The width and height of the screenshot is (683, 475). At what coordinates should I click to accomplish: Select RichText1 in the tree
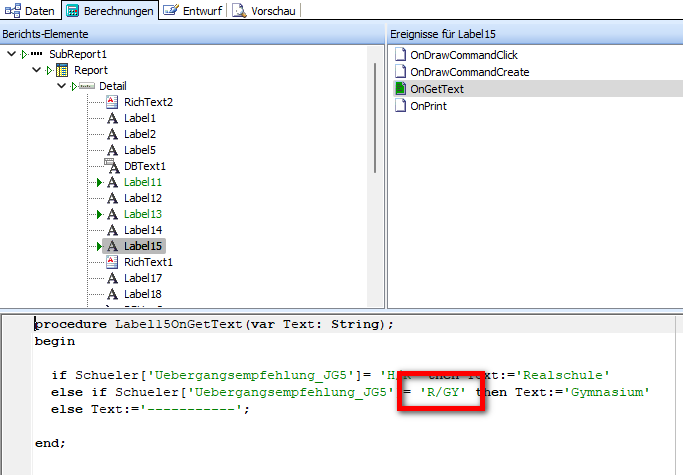[148, 262]
